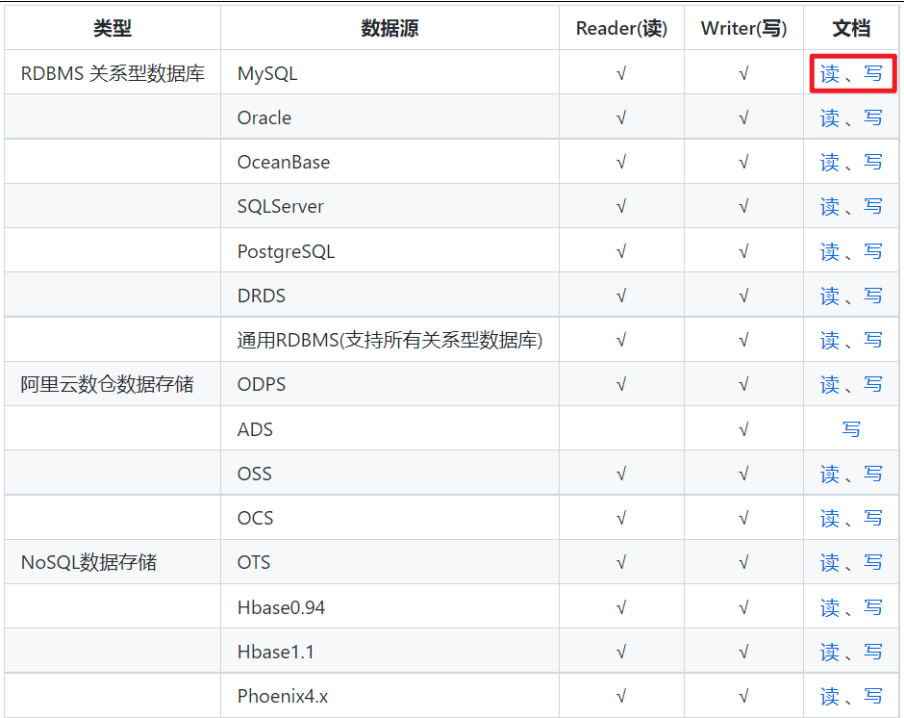
Task: Open the ODPS read (读) doc link
Action: tap(830, 385)
